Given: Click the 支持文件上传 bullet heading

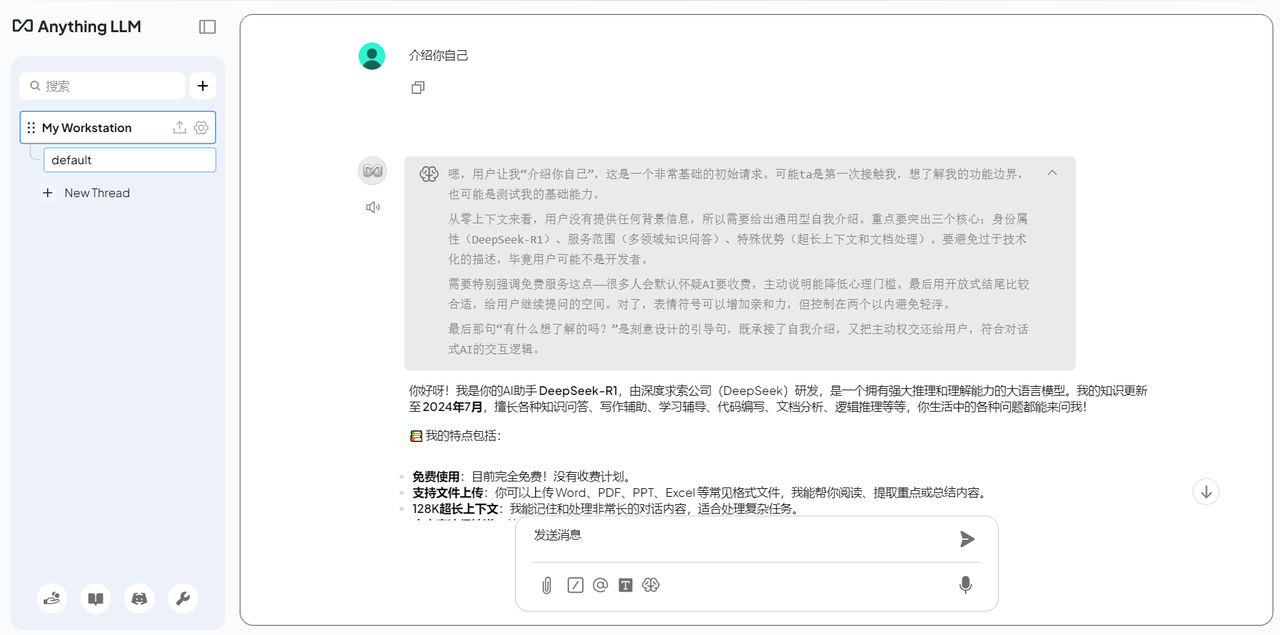Looking at the screenshot, I should [448, 493].
